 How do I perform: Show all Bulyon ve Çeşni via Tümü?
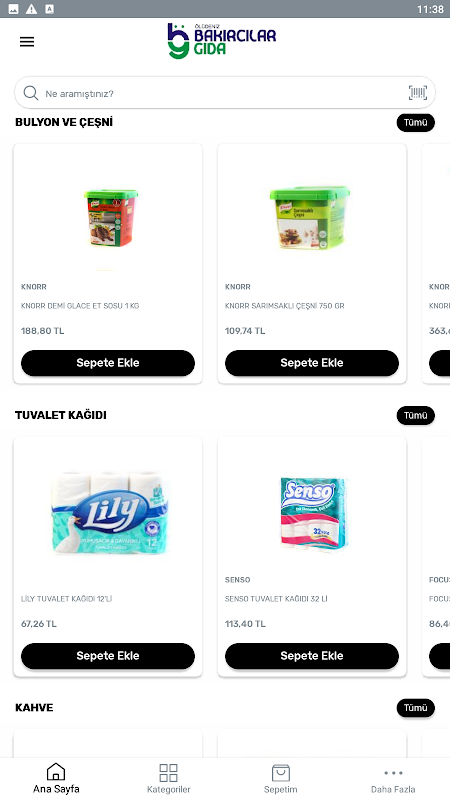click(416, 122)
